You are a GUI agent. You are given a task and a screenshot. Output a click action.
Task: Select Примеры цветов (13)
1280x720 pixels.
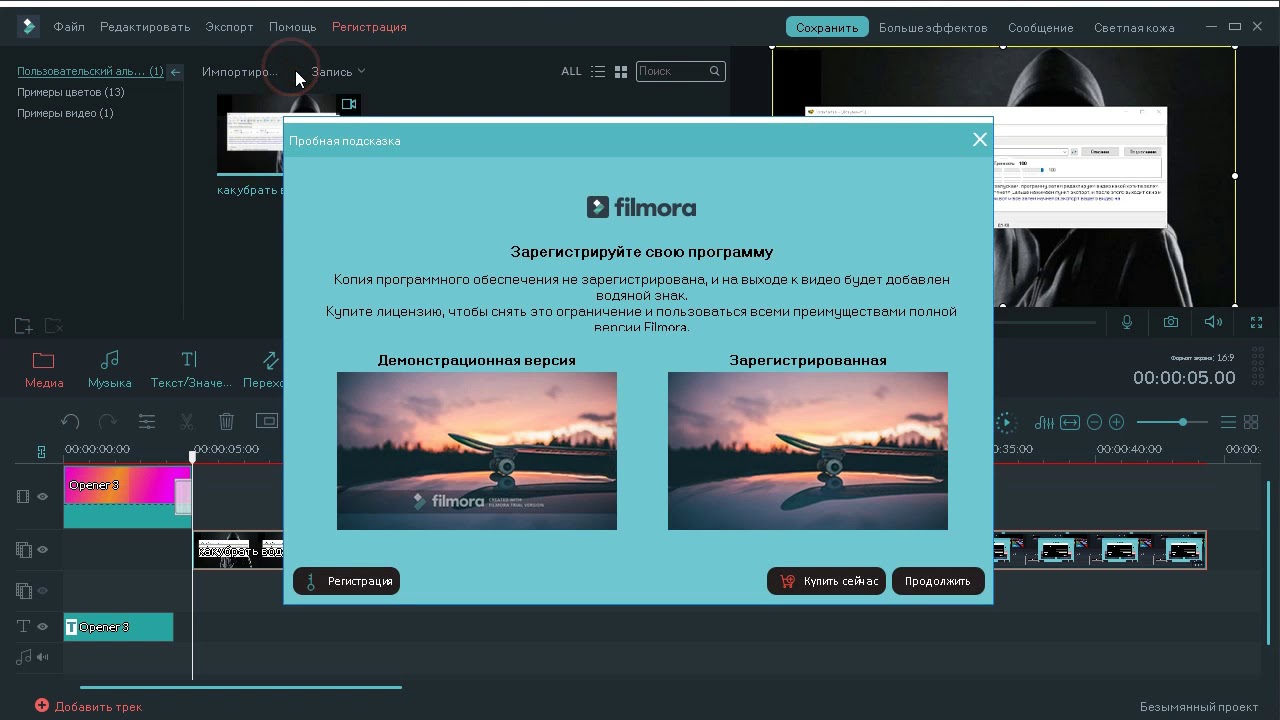[x=71, y=92]
